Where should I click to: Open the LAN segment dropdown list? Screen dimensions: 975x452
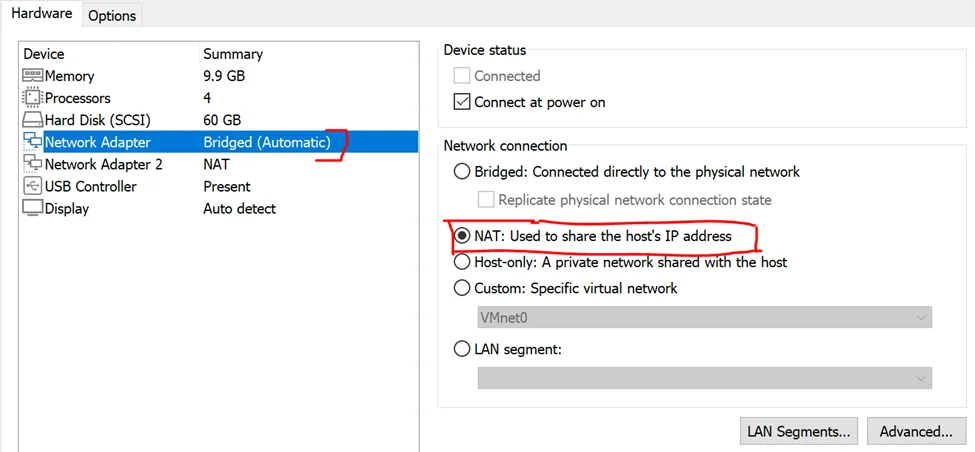(x=705, y=378)
